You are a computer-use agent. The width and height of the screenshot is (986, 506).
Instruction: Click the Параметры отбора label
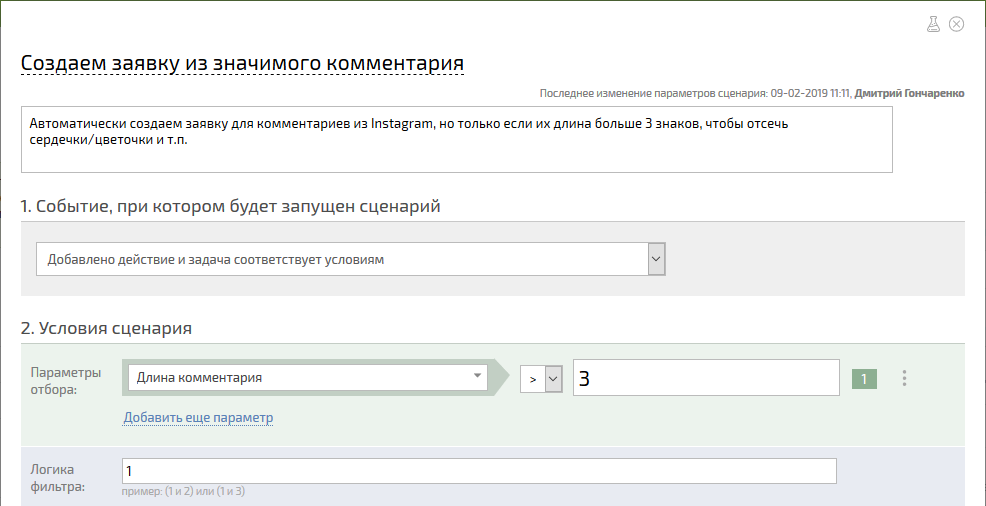[65, 380]
